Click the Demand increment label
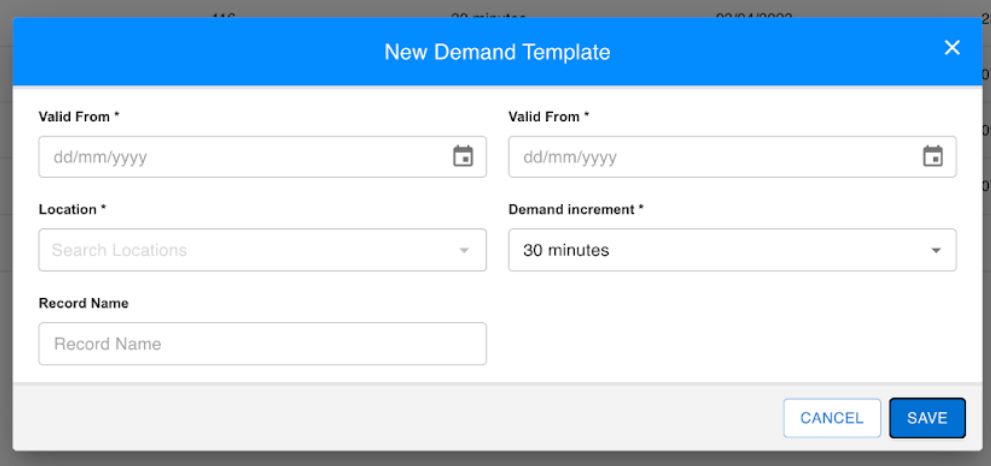The height and width of the screenshot is (466, 991). point(576,210)
